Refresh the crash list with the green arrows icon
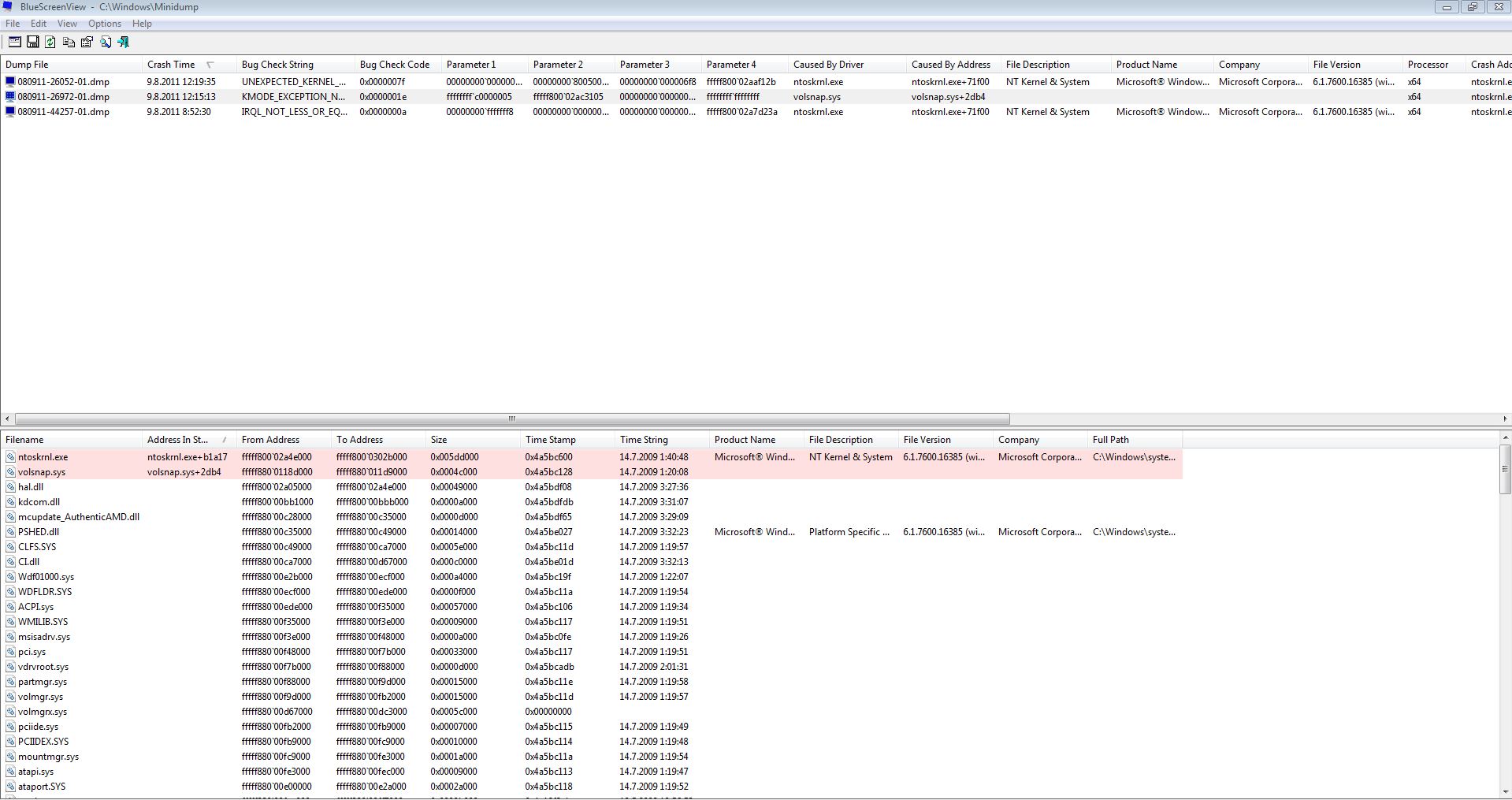This screenshot has width=1512, height=800. pos(50,42)
